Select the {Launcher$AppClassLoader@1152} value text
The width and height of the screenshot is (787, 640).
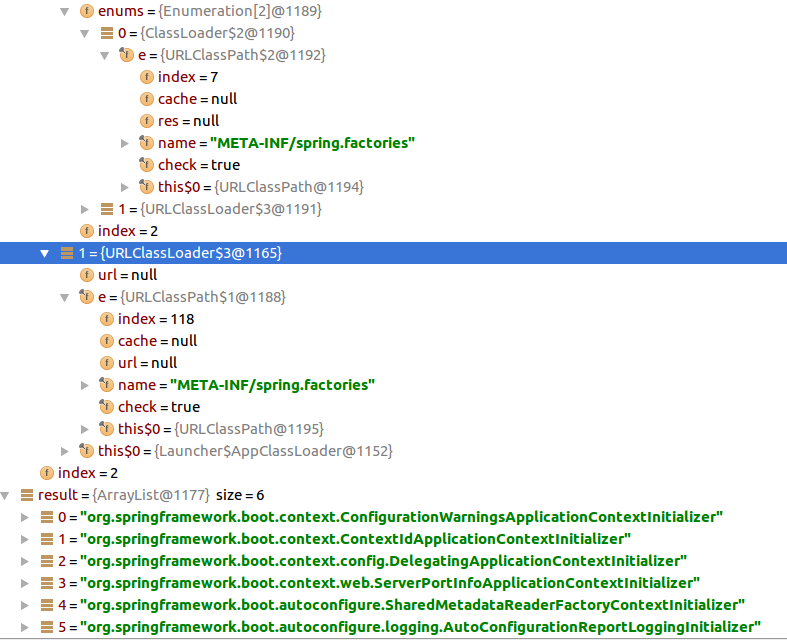tap(274, 451)
